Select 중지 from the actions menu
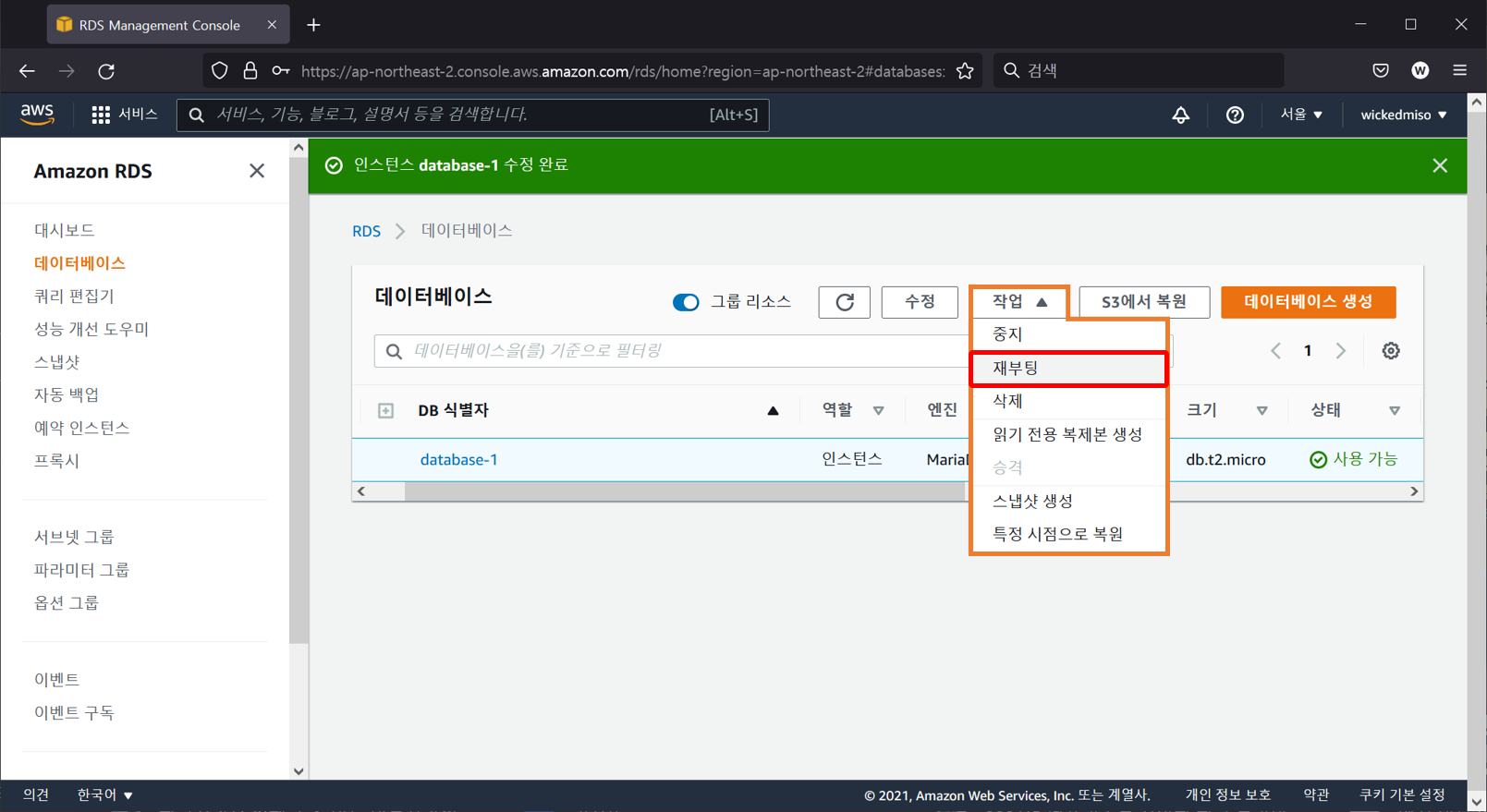The image size is (1487, 812). (1069, 334)
